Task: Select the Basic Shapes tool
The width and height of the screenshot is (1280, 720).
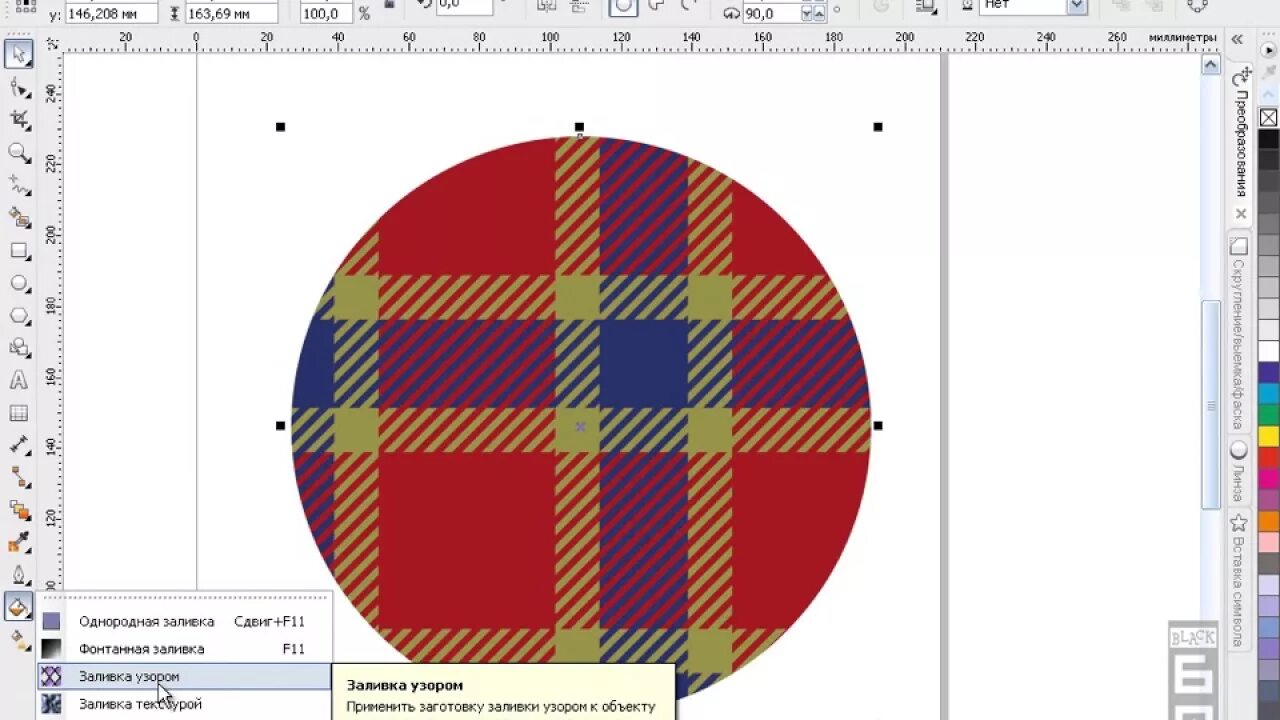Action: pos(18,347)
